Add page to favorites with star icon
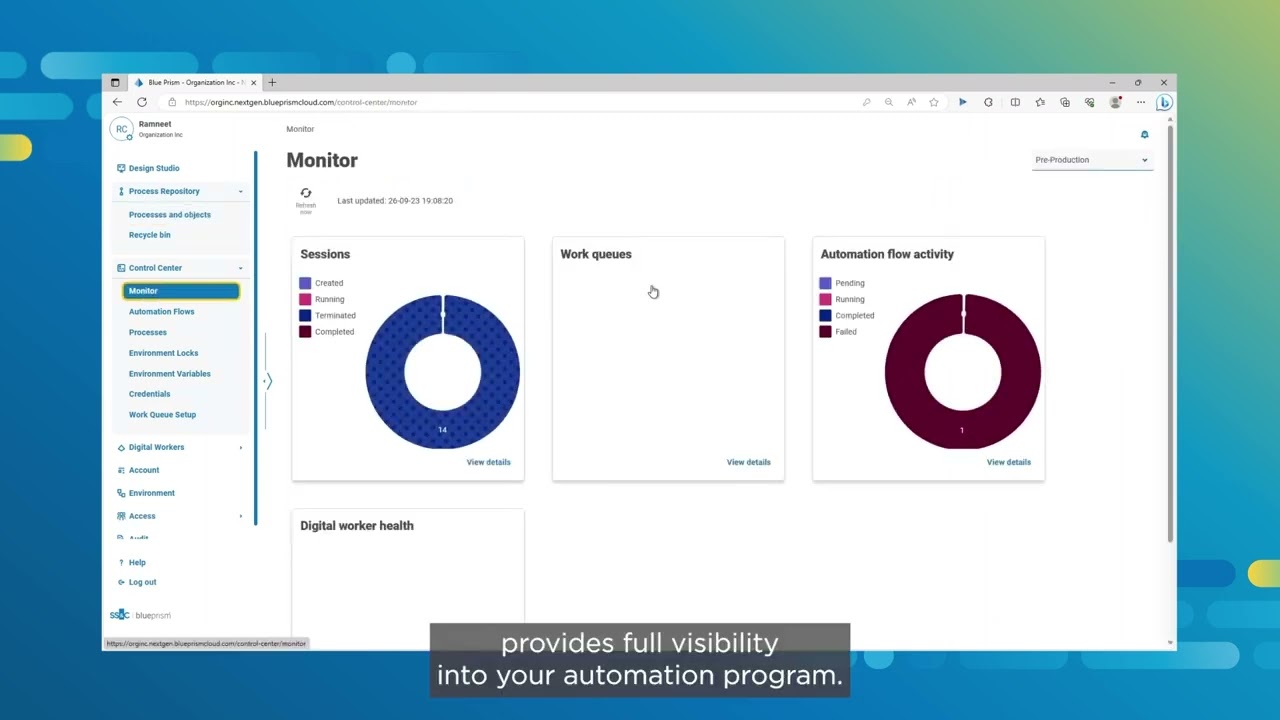1280x720 pixels. (934, 102)
